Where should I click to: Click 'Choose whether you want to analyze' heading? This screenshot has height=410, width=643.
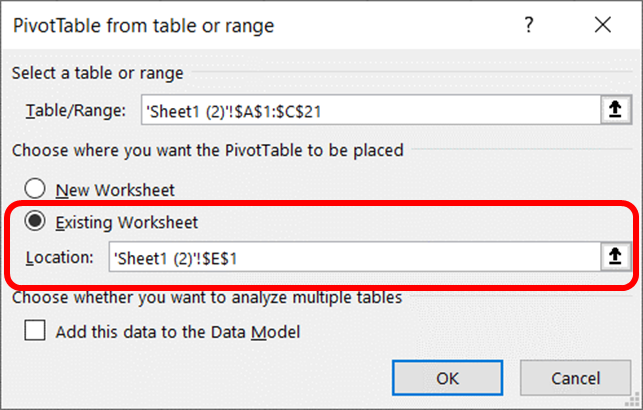tap(207, 296)
